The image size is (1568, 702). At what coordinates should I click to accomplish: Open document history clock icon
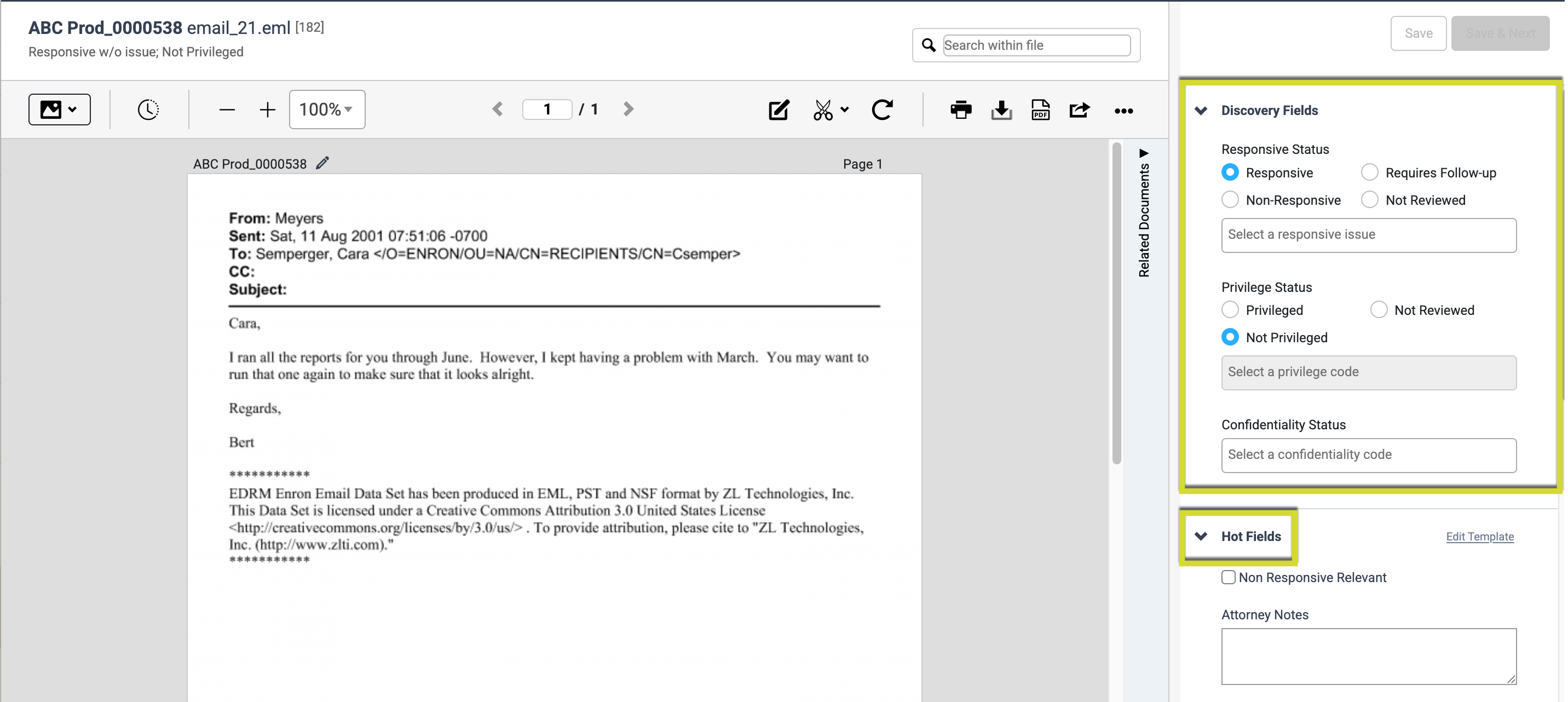coord(148,110)
